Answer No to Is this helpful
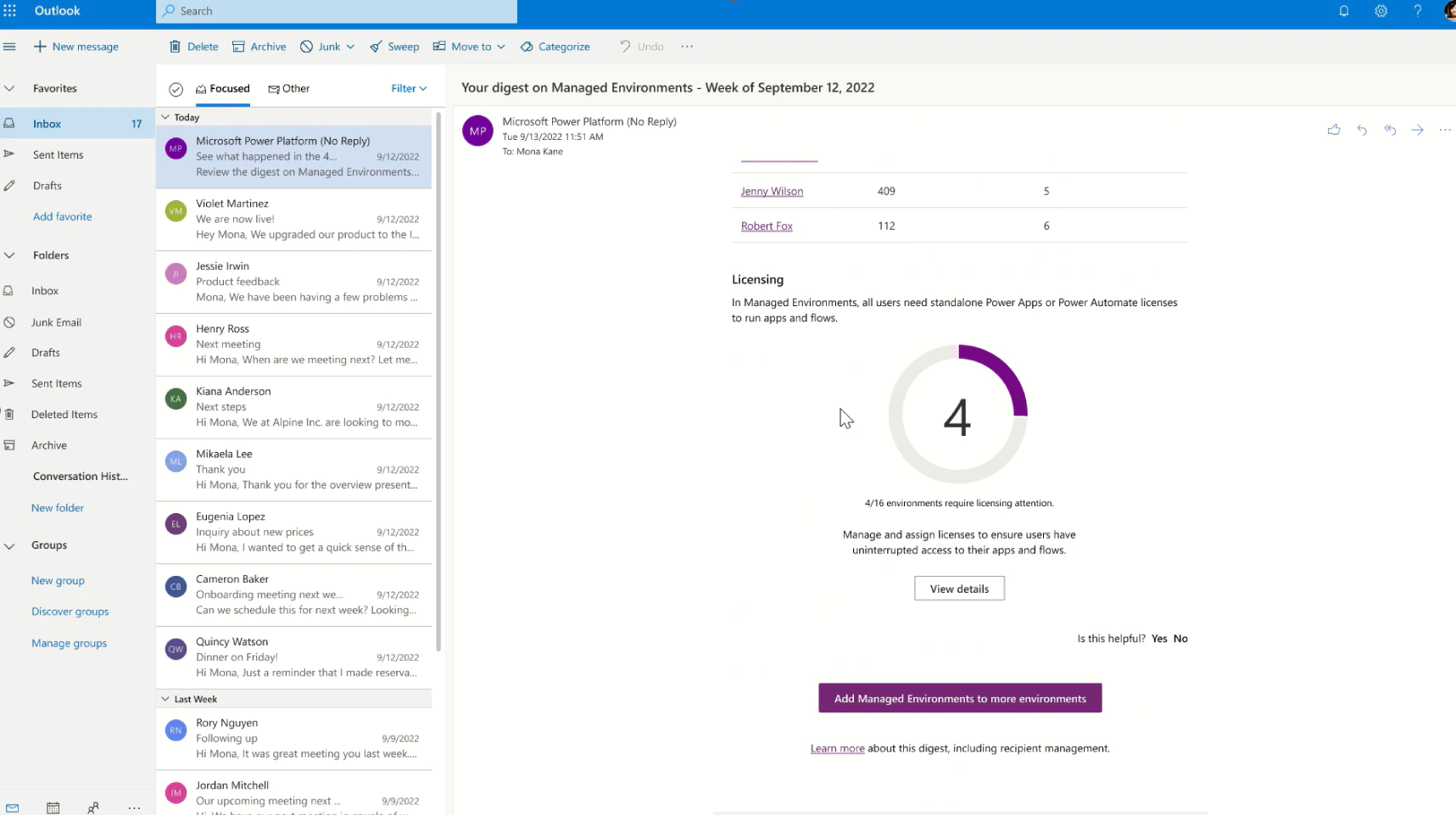The image size is (1456, 815). 1180,639
